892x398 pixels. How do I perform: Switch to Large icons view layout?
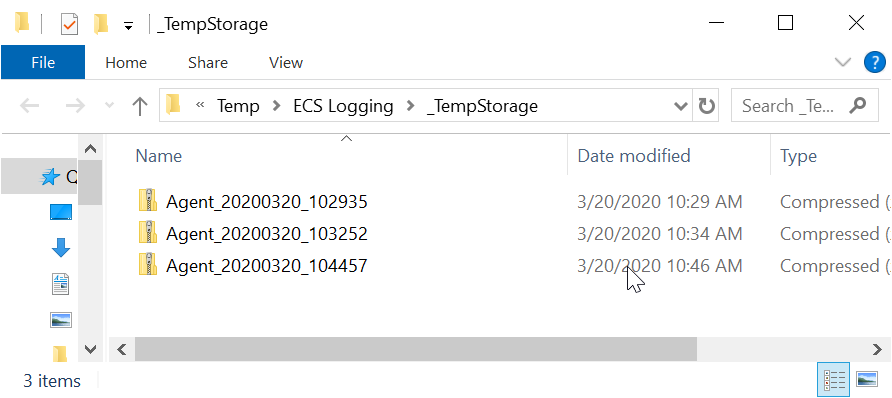(866, 380)
